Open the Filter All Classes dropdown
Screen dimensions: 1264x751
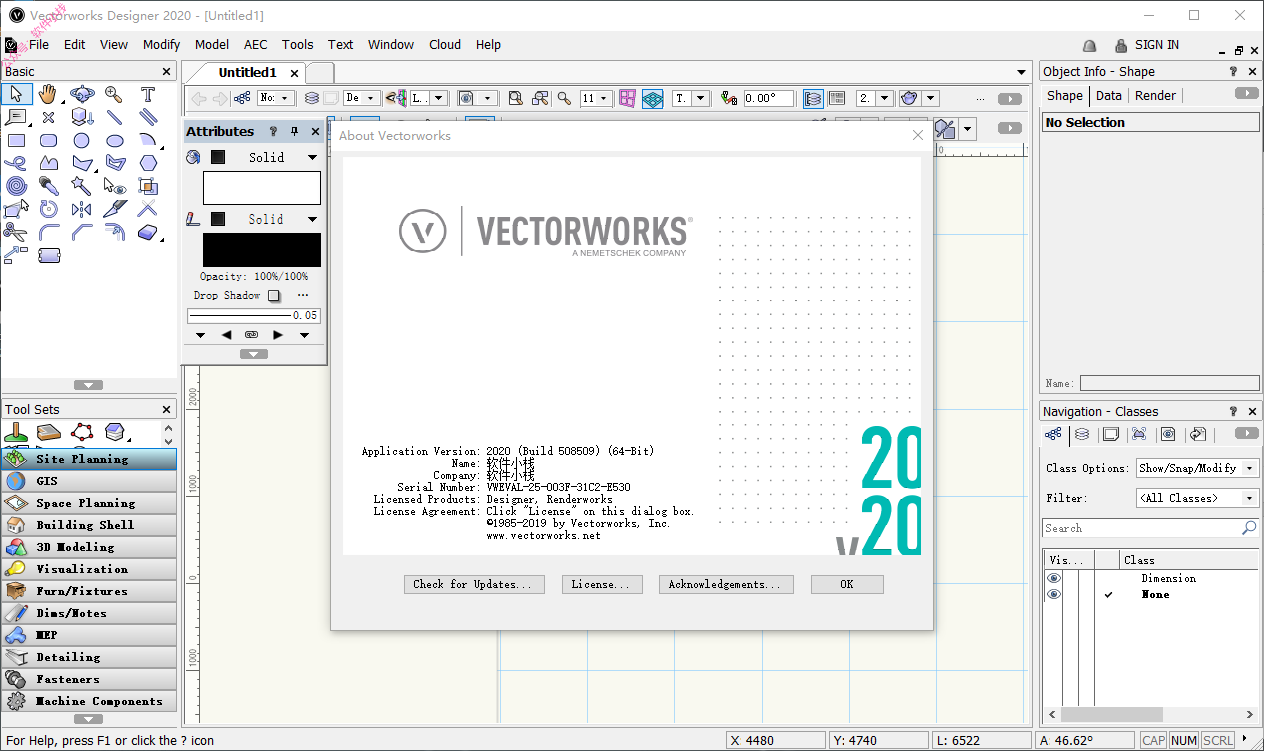point(1197,498)
